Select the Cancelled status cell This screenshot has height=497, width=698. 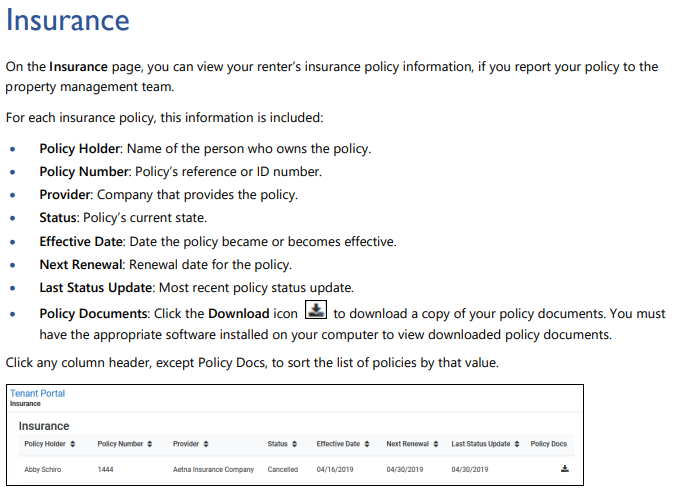tap(283, 469)
